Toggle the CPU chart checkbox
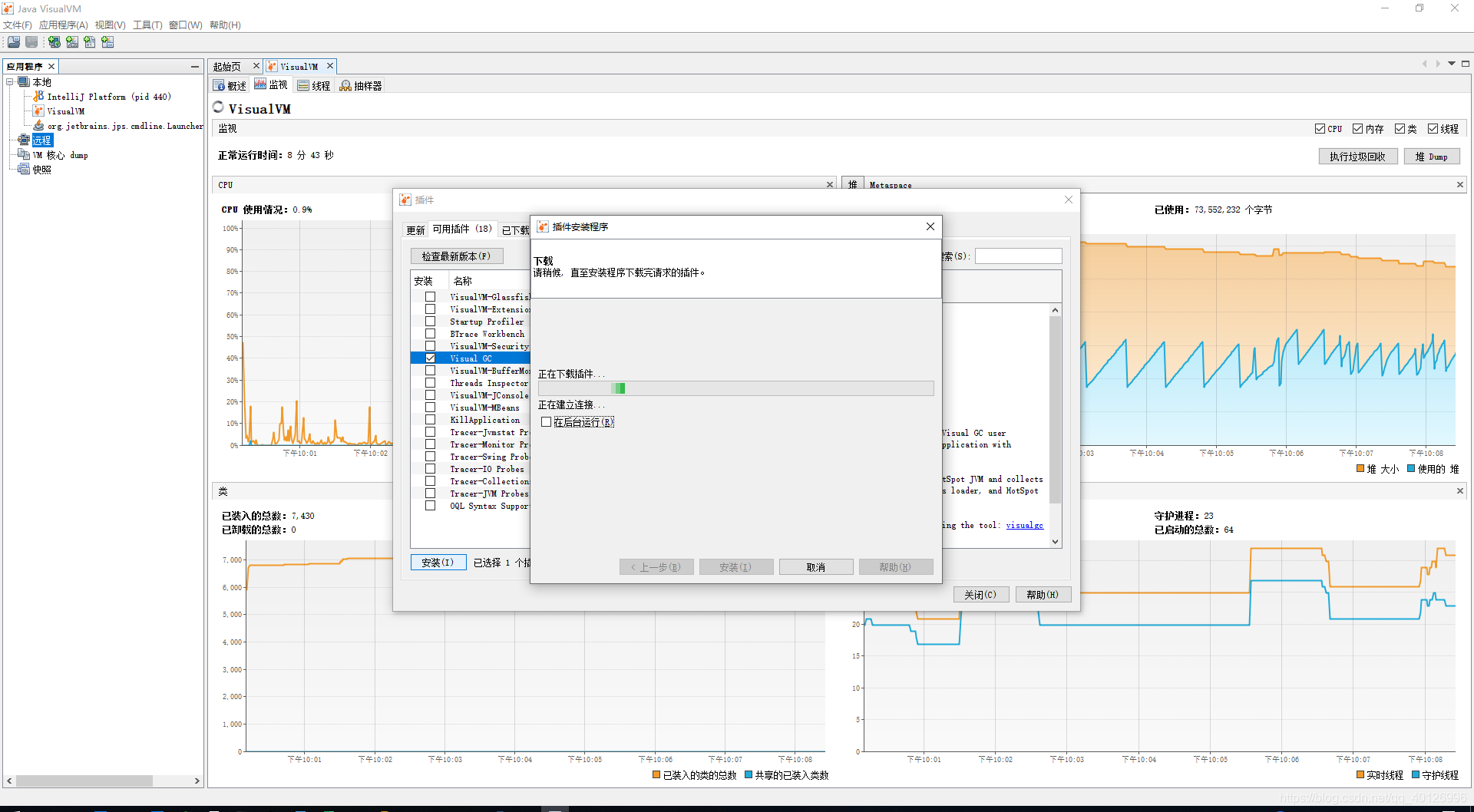1474x812 pixels. (1320, 129)
